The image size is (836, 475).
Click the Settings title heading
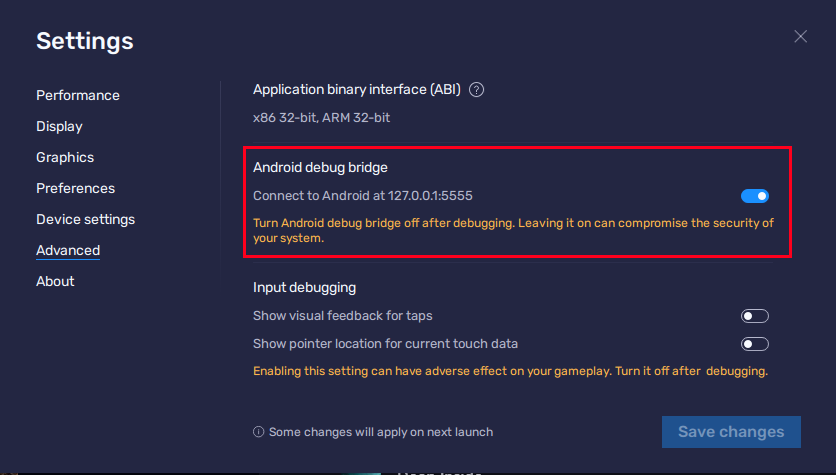(x=85, y=41)
